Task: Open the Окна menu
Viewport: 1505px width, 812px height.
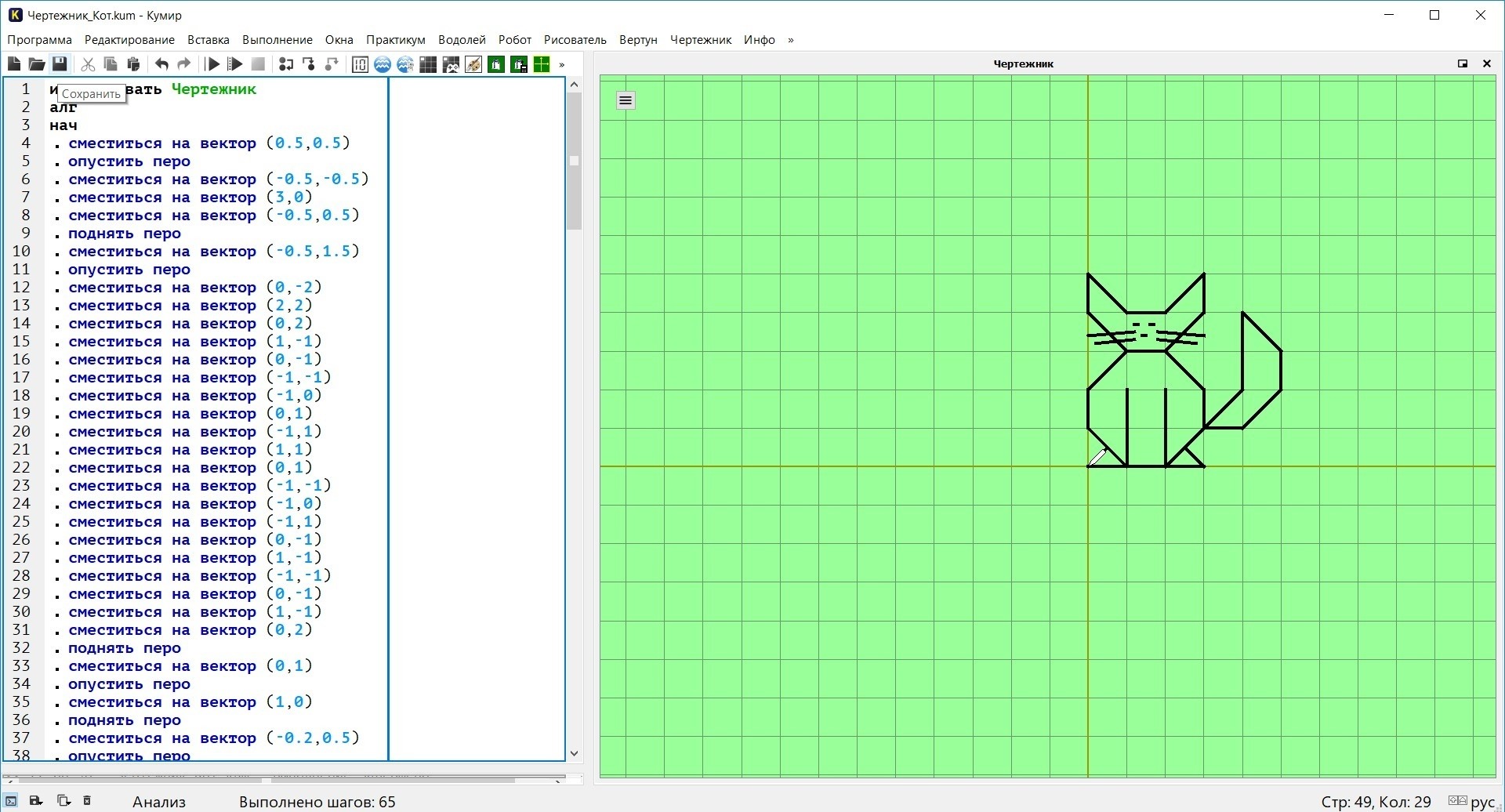Action: point(339,40)
